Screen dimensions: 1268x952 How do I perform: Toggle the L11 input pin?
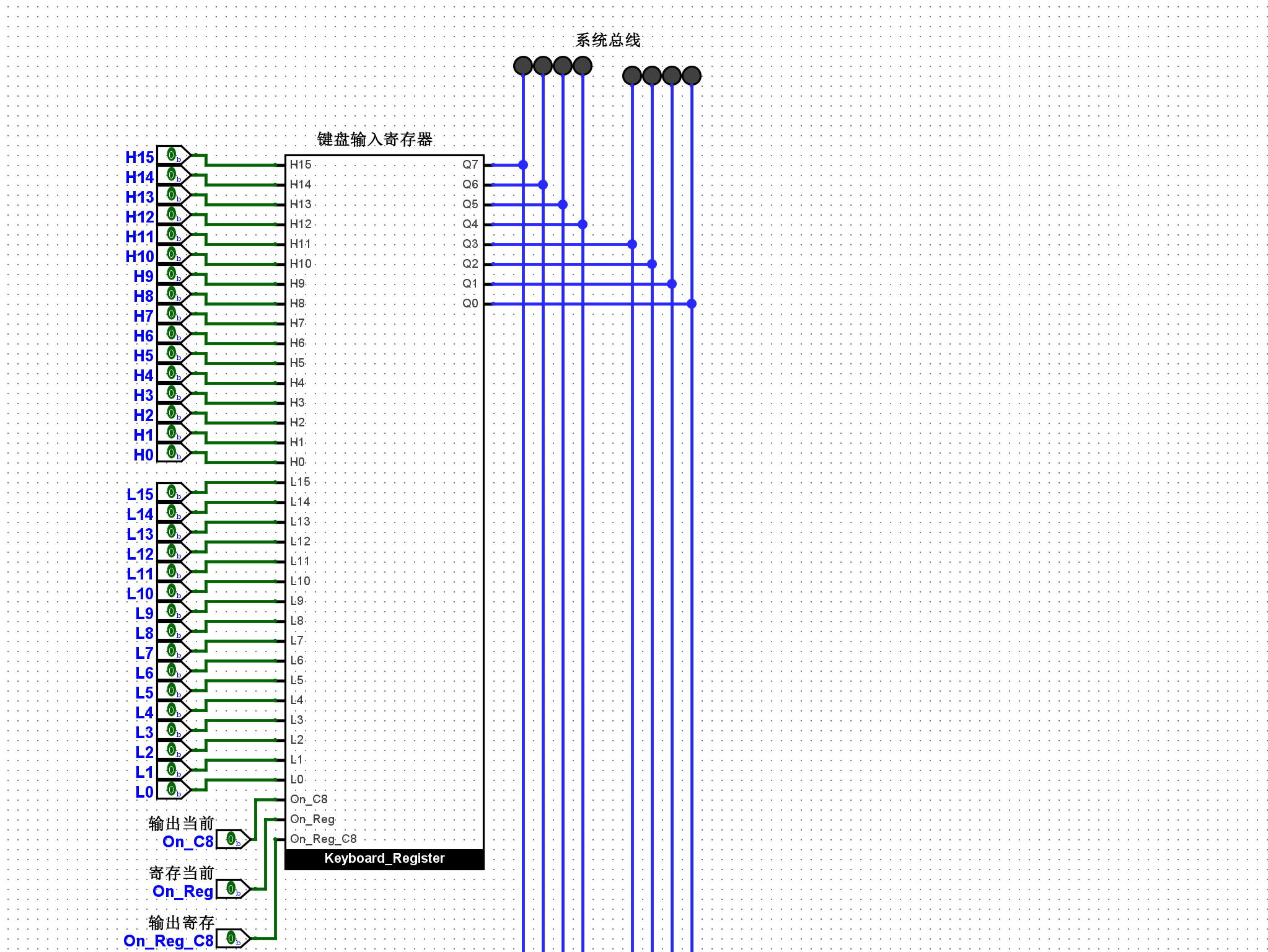point(174,571)
